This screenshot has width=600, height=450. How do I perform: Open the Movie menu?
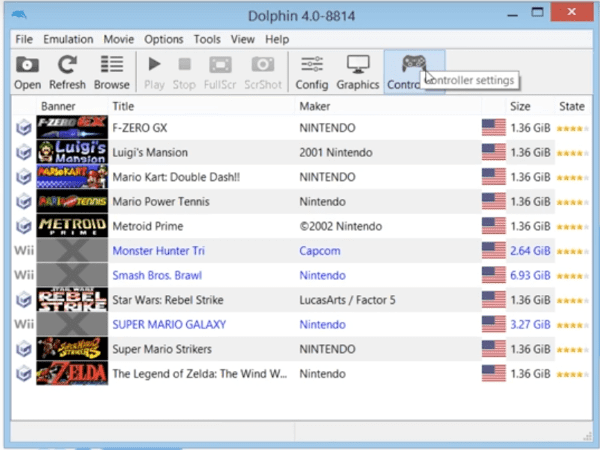click(119, 39)
